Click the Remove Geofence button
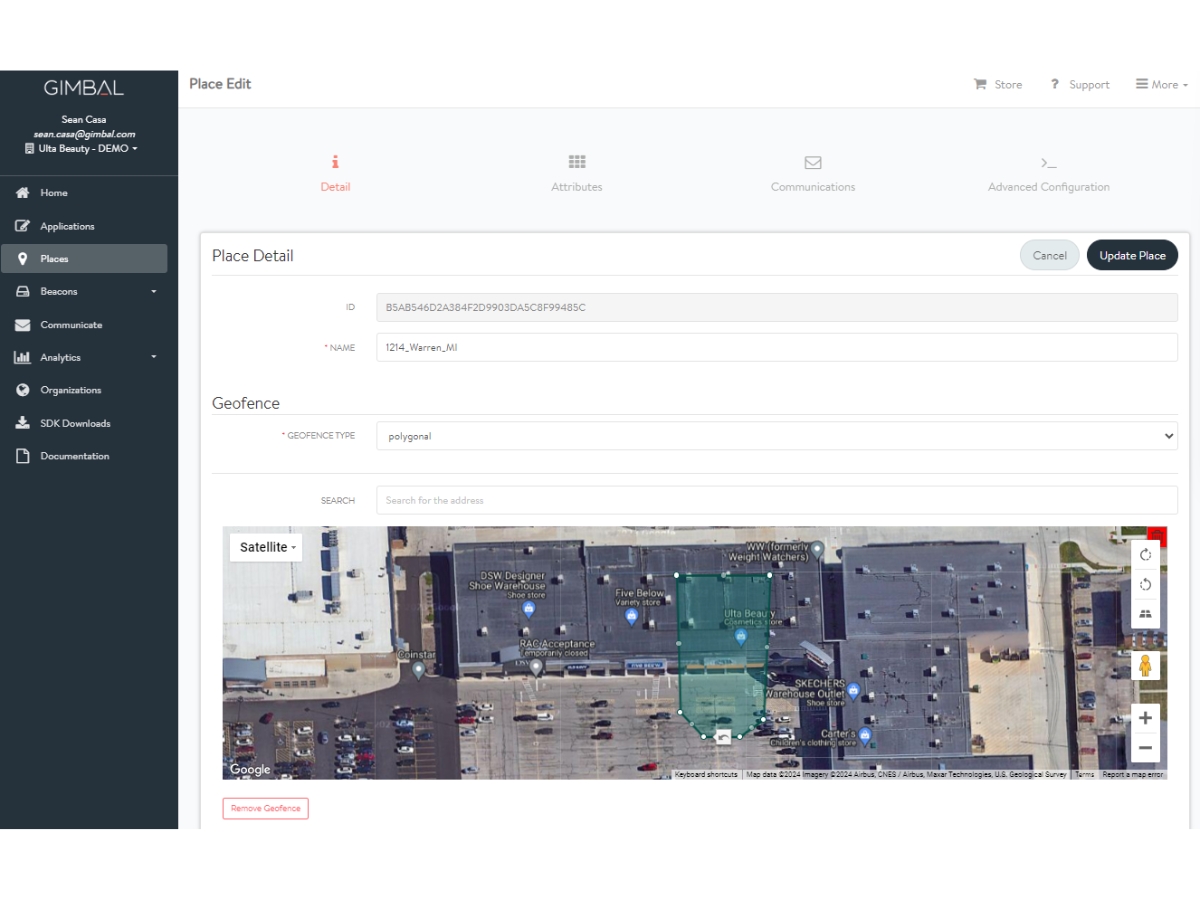The image size is (1200, 900). click(266, 808)
